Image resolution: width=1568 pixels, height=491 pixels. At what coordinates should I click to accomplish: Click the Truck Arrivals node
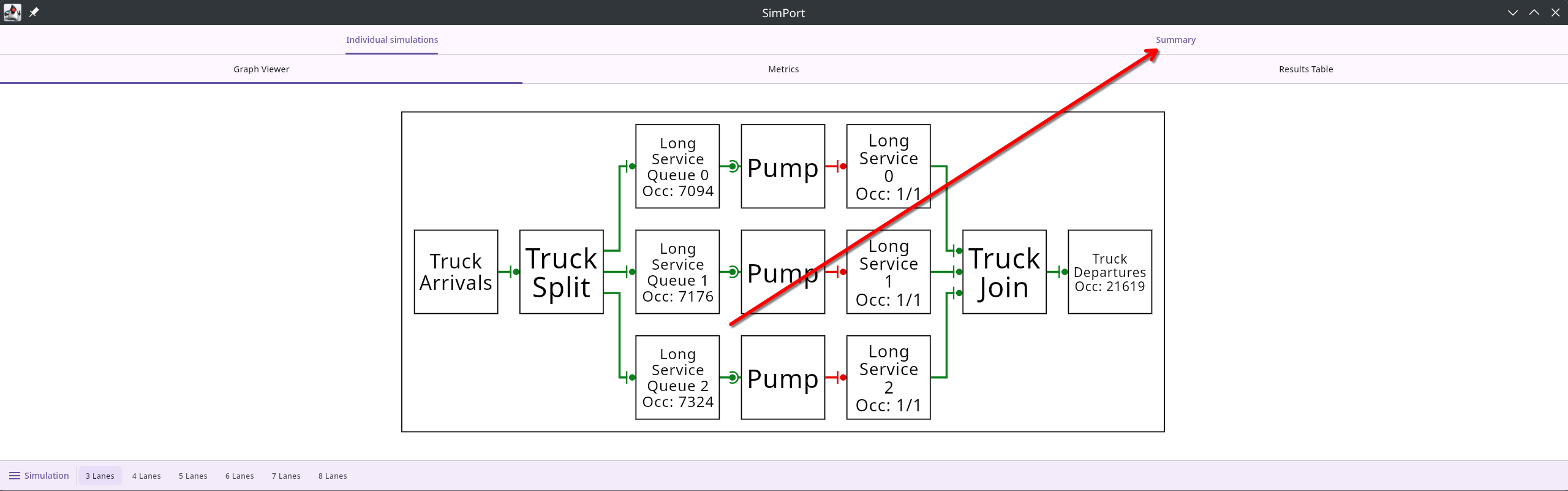pos(456,272)
